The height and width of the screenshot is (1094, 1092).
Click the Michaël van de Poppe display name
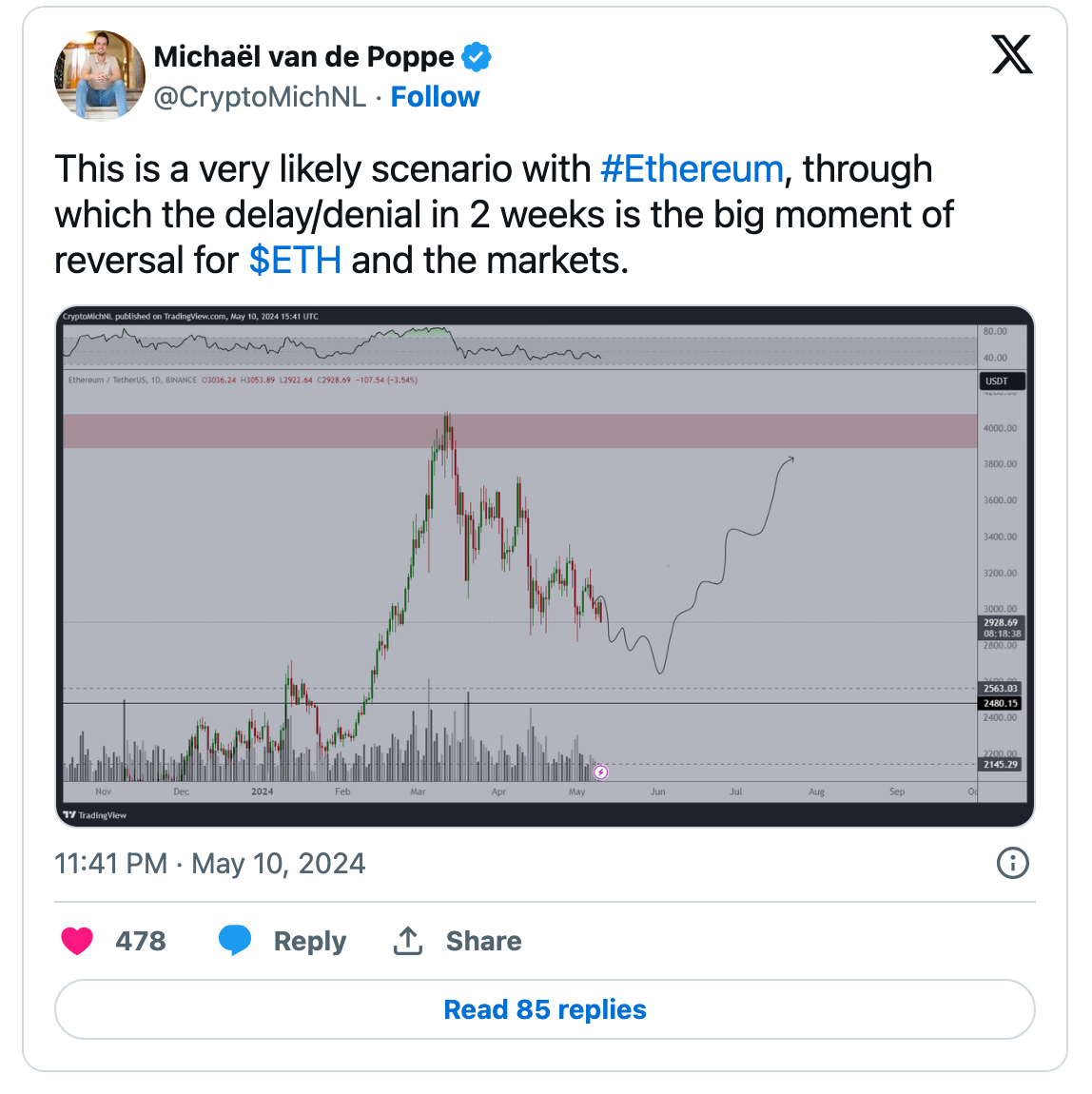pos(304,57)
